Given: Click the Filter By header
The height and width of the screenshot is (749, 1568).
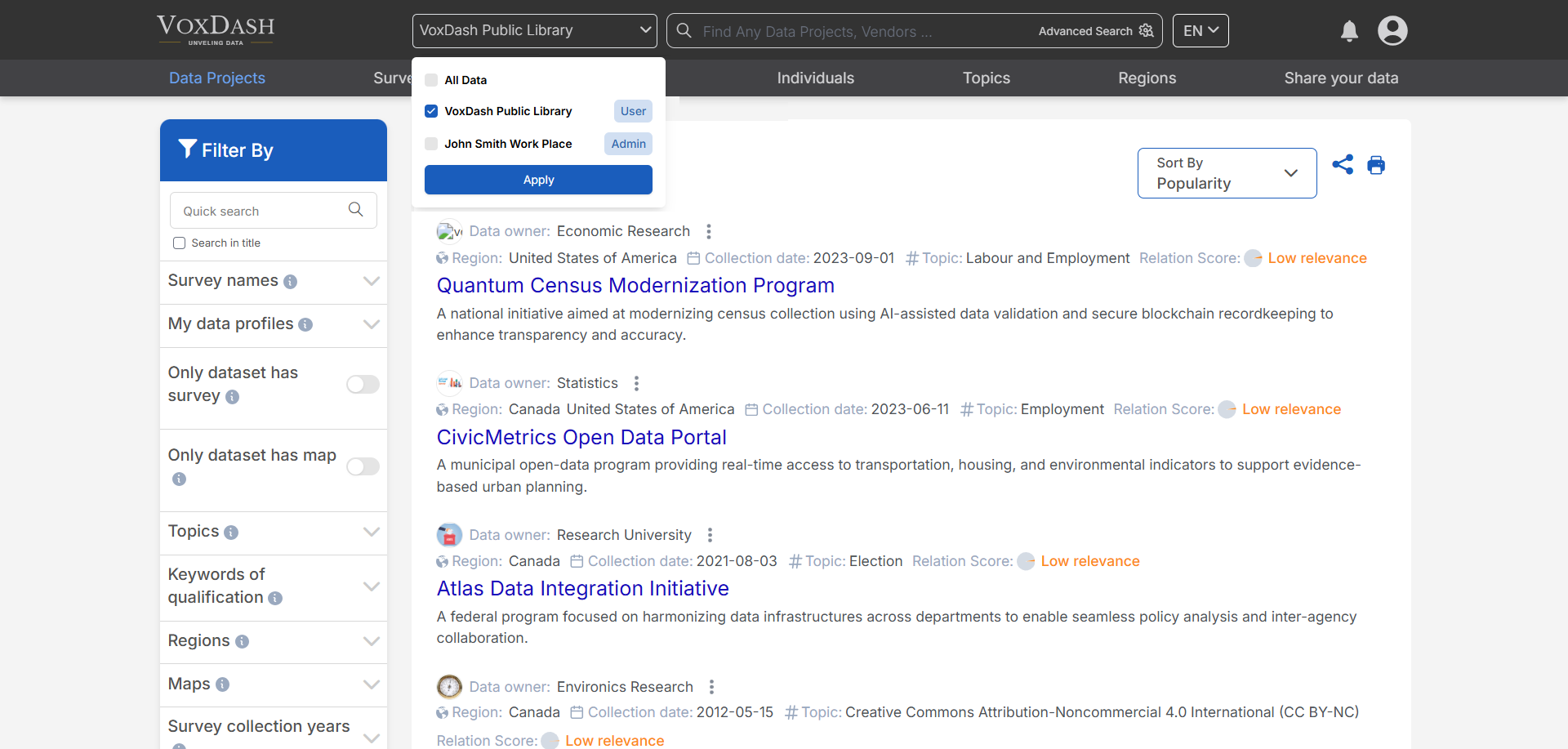Looking at the screenshot, I should coord(274,150).
